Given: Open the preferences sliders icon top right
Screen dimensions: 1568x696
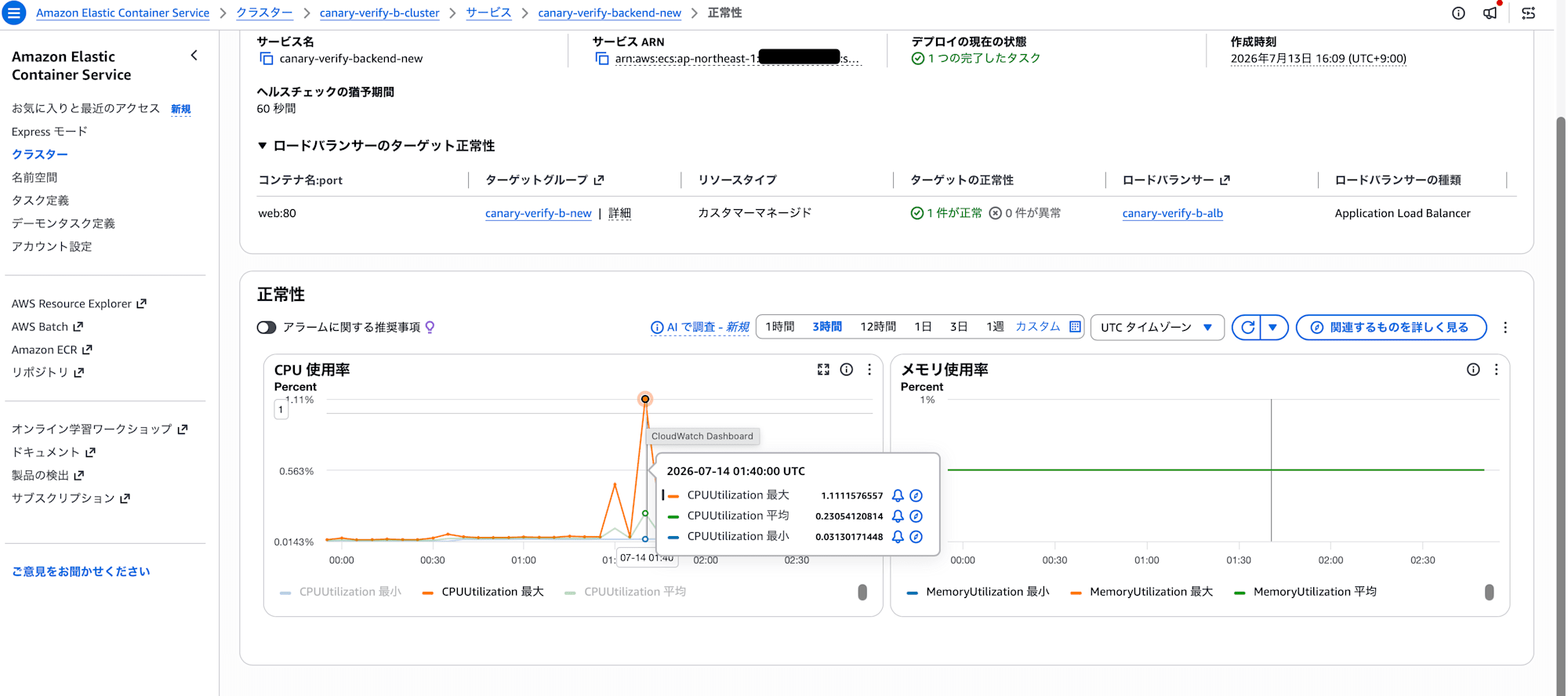Looking at the screenshot, I should 1528,13.
